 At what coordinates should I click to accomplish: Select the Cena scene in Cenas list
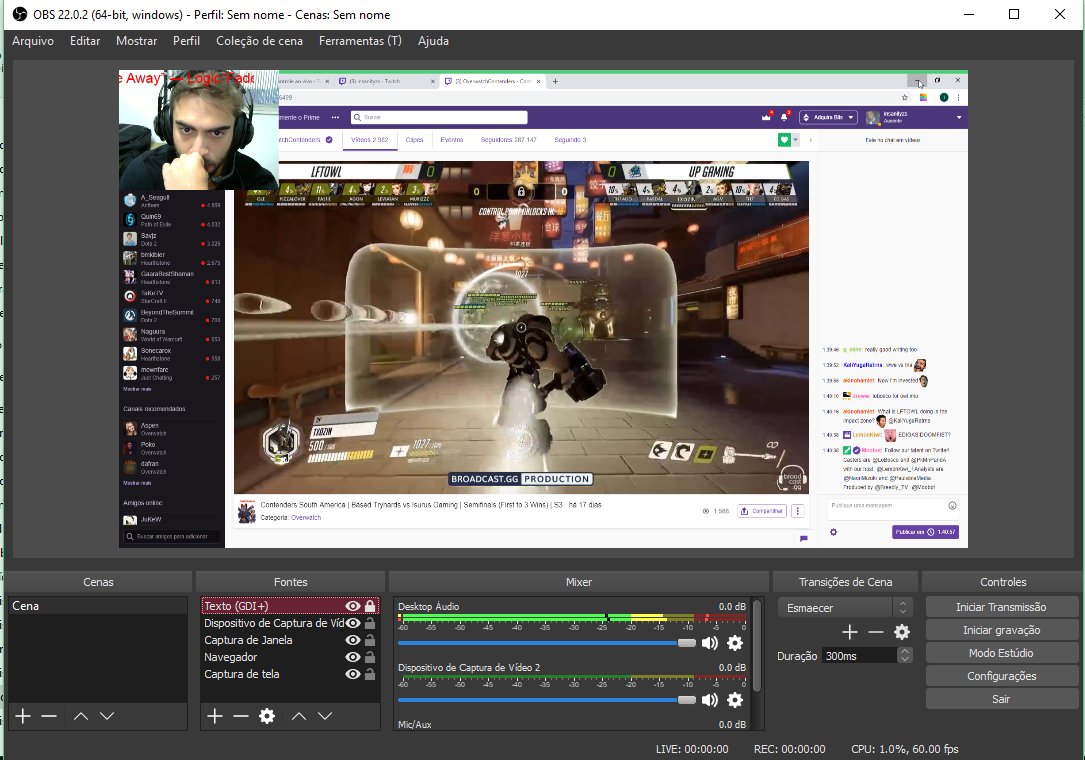coord(98,606)
